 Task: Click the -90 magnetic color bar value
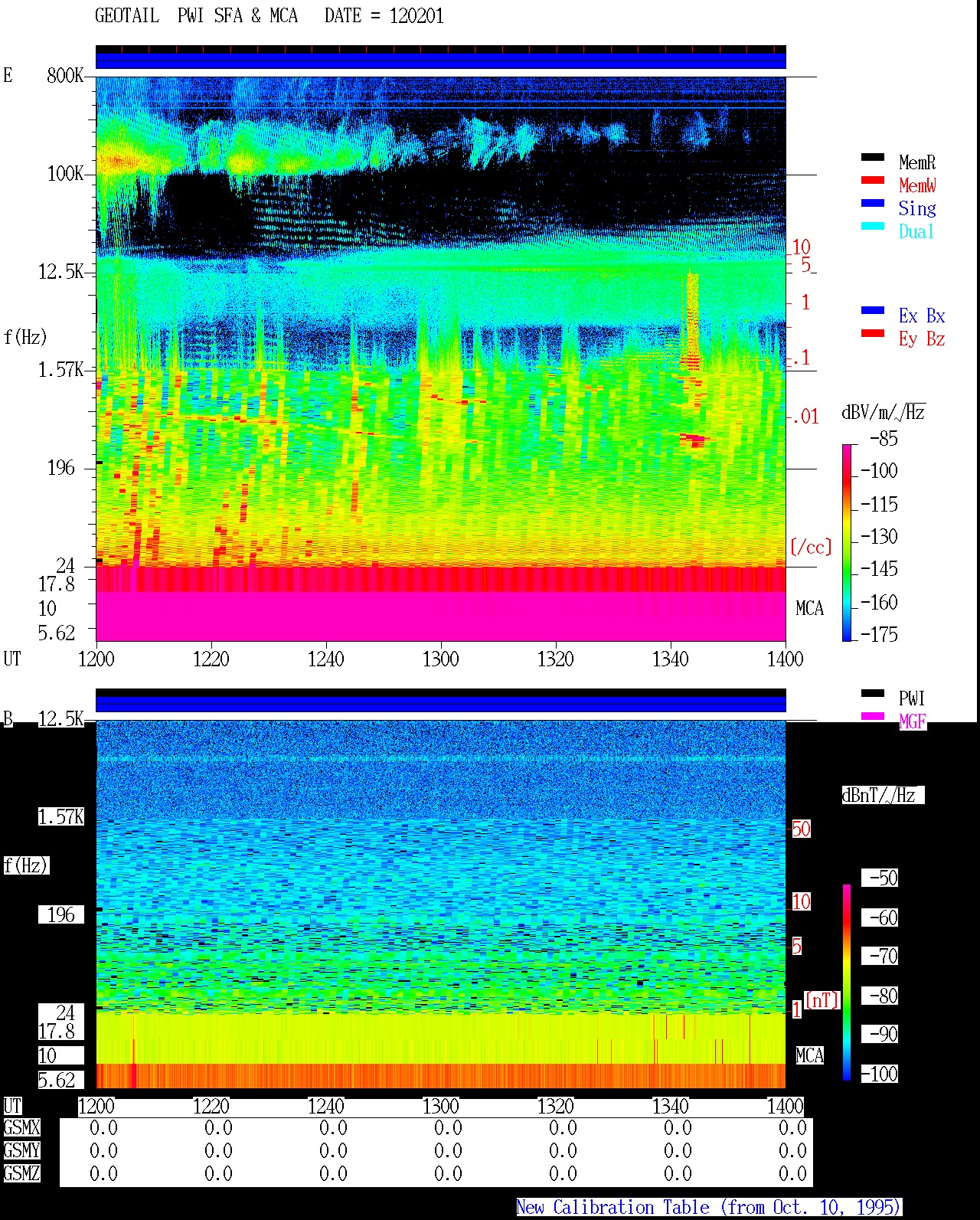click(880, 1034)
